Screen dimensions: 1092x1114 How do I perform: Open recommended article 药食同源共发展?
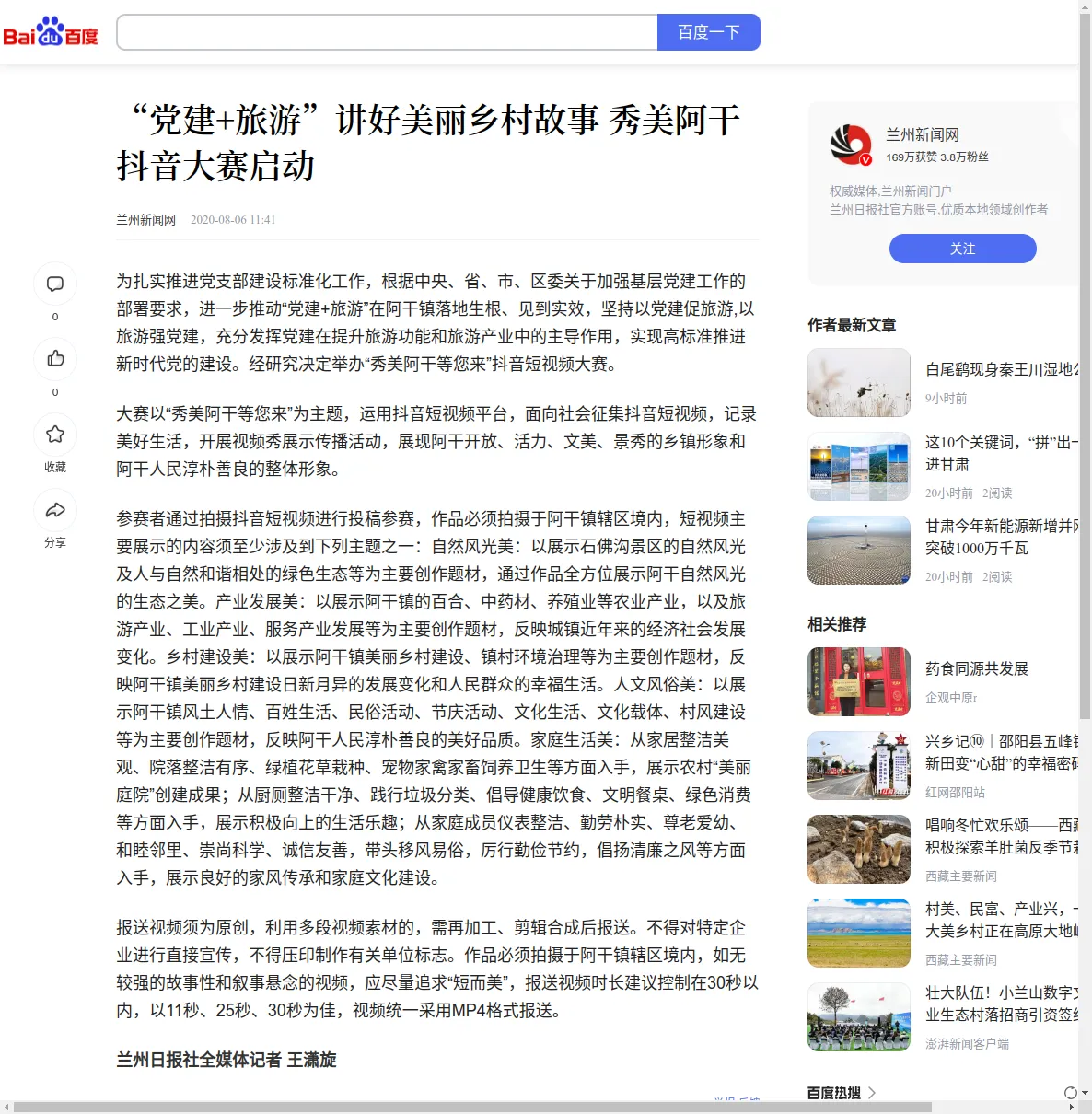pyautogui.click(x=977, y=668)
